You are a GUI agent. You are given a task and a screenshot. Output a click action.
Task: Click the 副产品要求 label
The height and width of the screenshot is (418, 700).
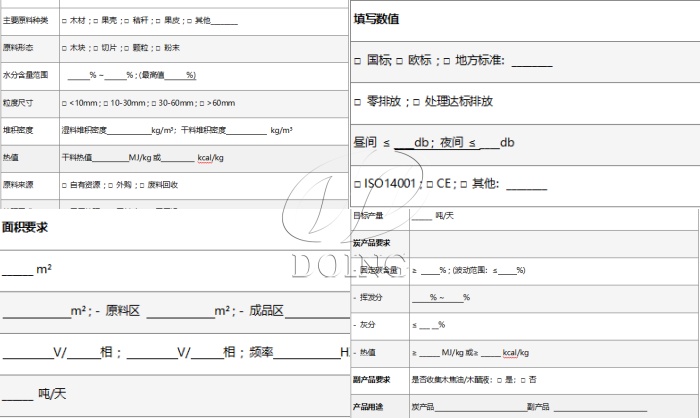(x=371, y=380)
